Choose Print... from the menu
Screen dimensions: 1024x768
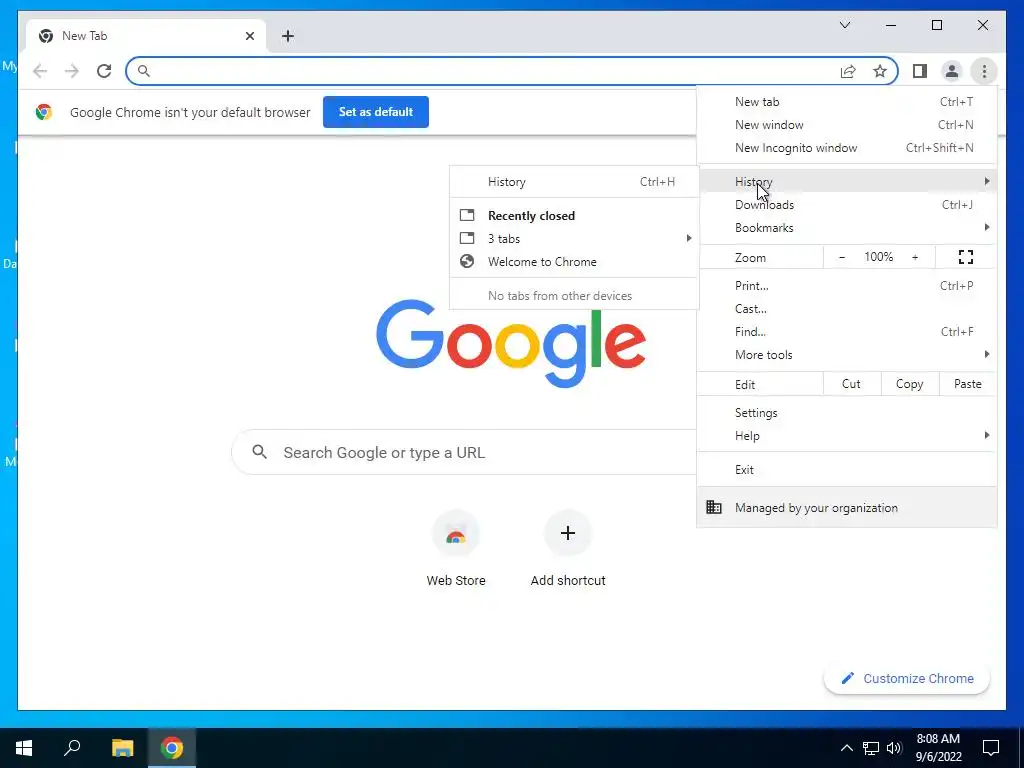[x=846, y=285]
